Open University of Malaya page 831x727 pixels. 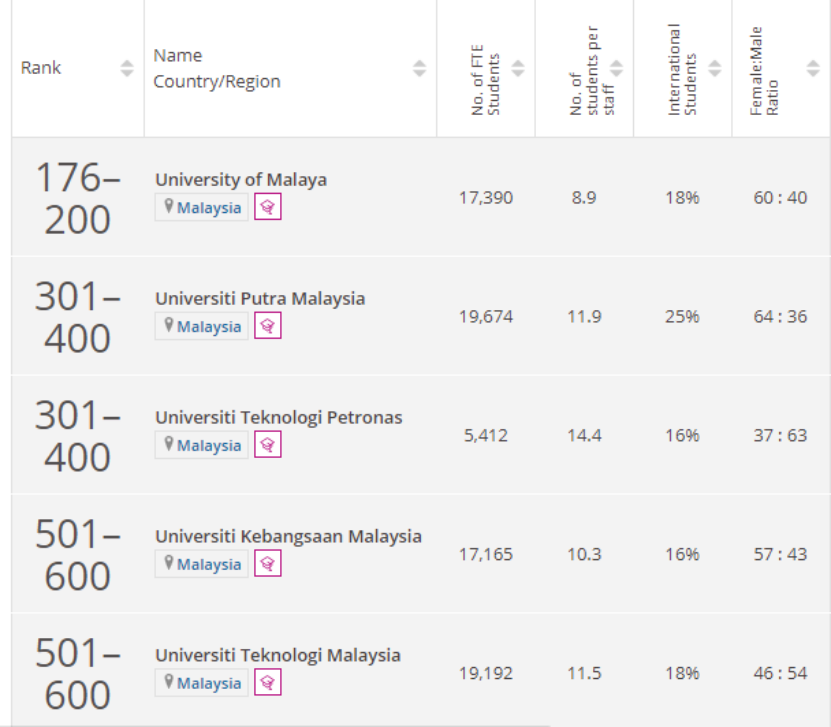pos(241,180)
